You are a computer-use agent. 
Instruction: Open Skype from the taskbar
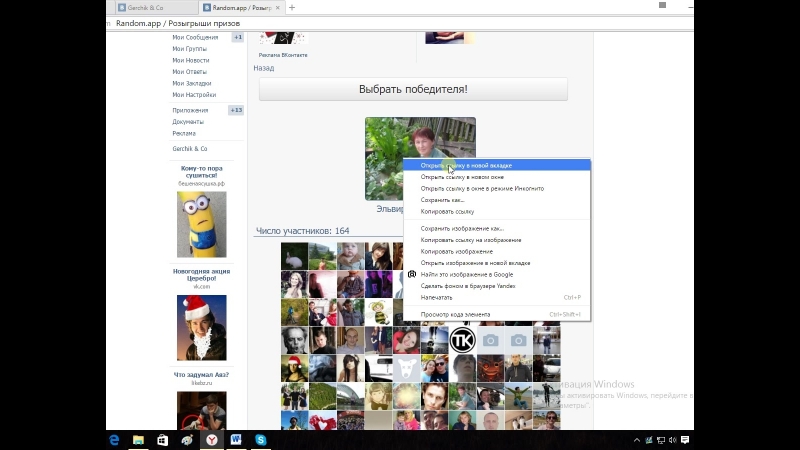(x=261, y=440)
